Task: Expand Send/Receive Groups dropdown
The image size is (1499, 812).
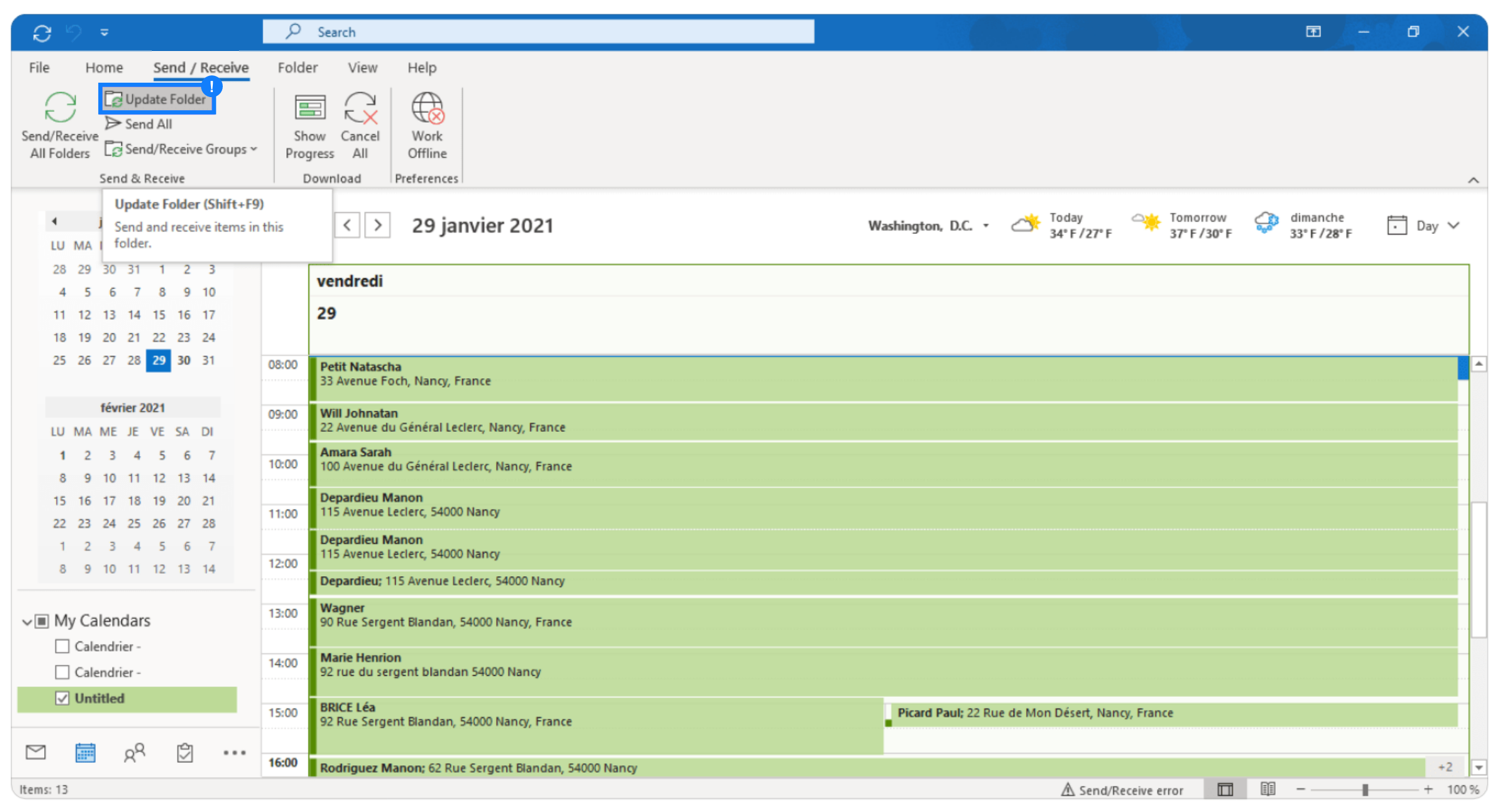Action: coord(181,149)
